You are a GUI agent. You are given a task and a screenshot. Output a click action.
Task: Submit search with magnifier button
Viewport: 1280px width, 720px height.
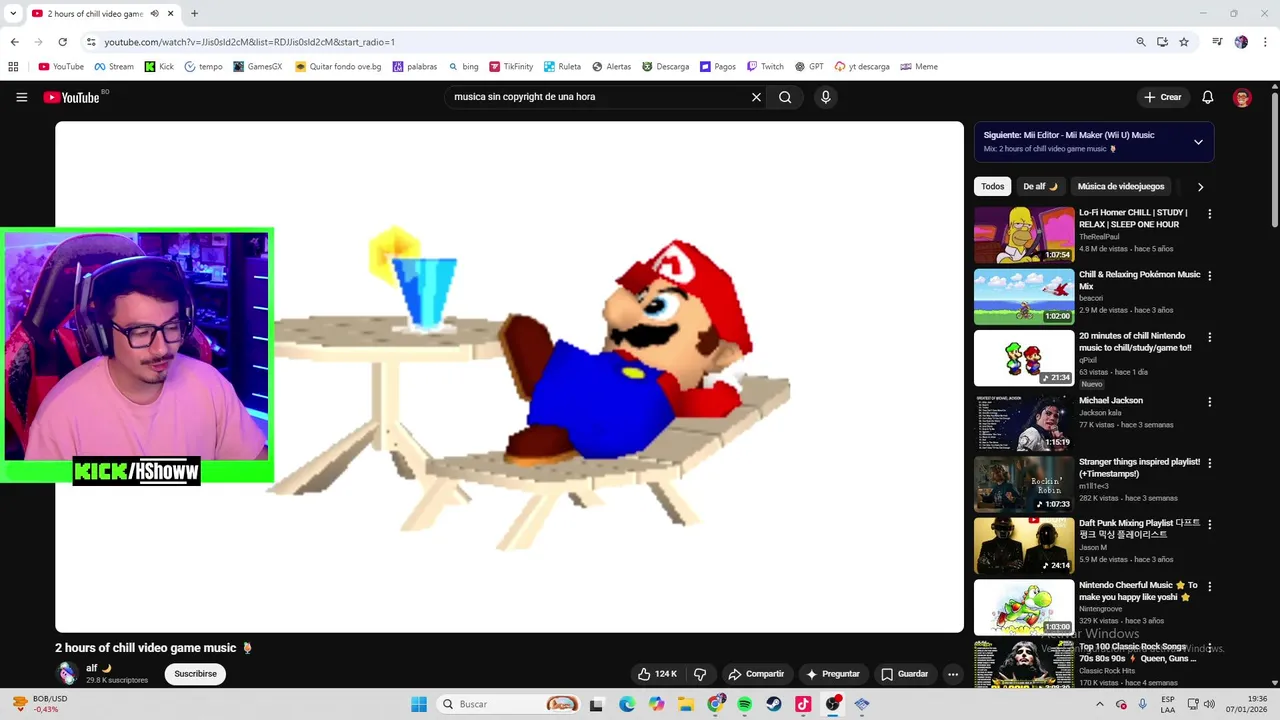point(785,97)
